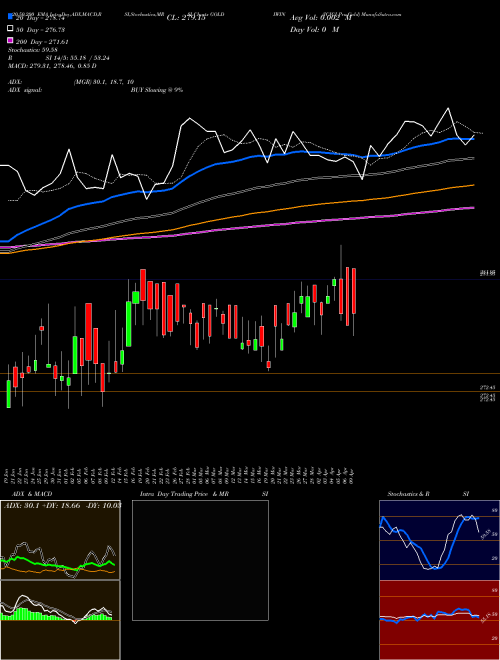Select the '200 Day = 271.61' legend text
500x660 pixels.
click(x=42, y=42)
